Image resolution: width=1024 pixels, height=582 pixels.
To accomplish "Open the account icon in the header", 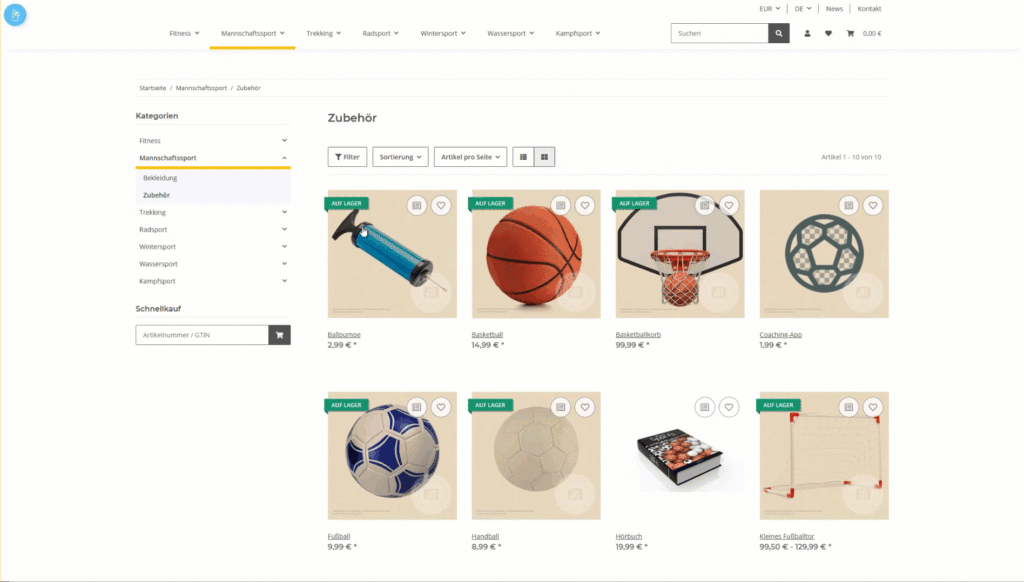I will coord(807,33).
